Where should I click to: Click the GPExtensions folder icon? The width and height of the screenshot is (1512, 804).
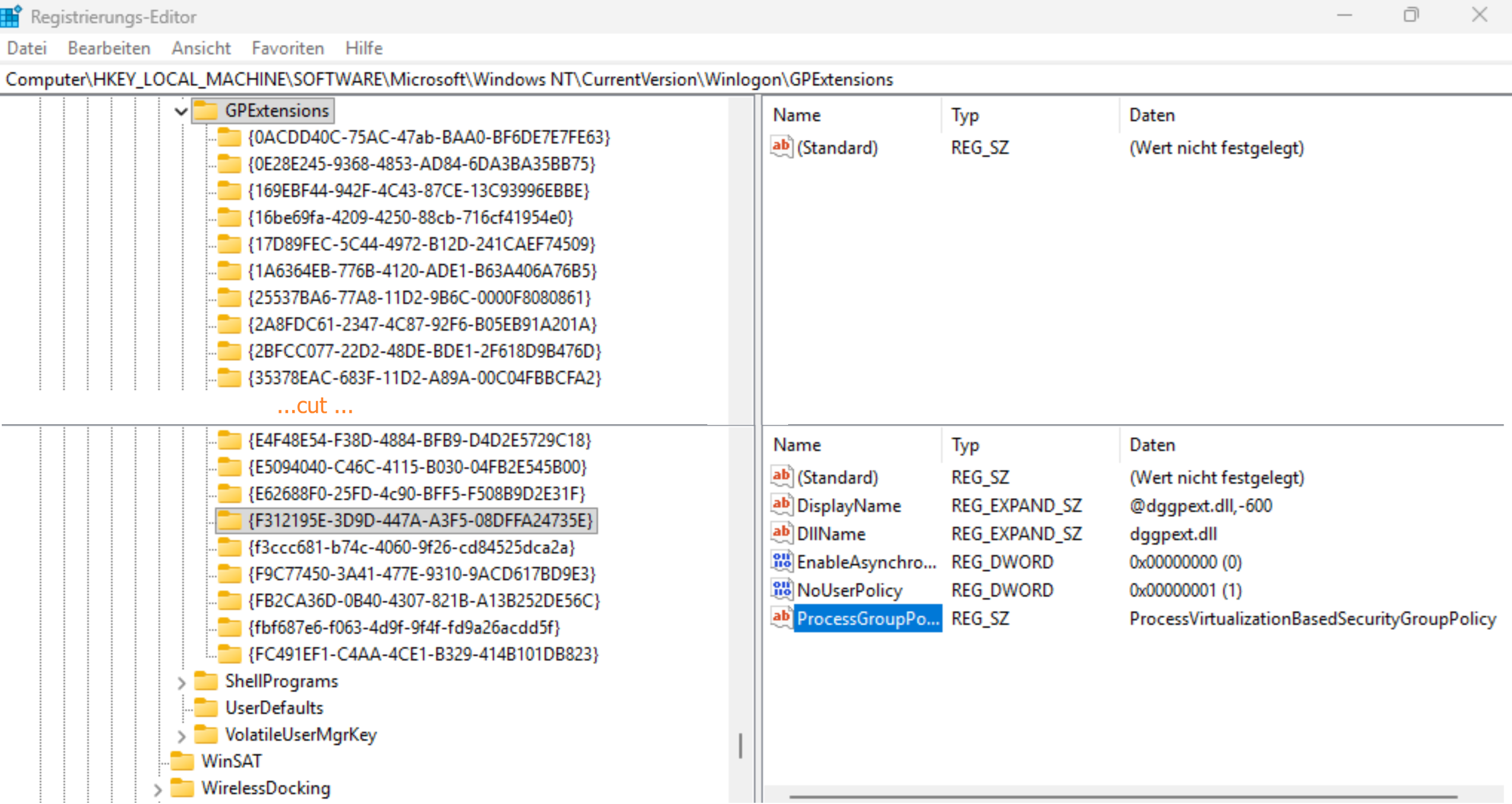205,111
